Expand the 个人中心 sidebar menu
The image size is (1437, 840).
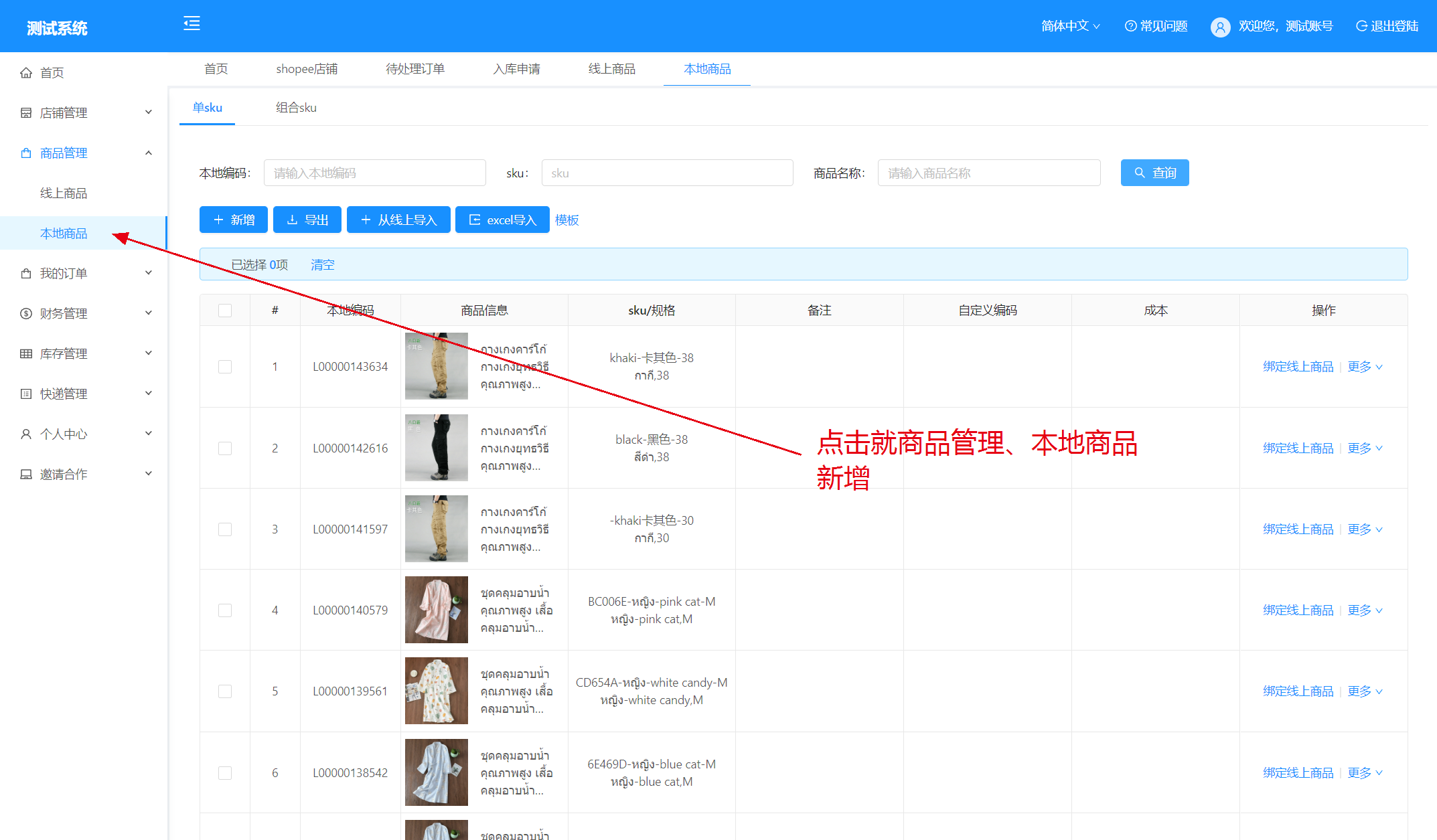click(149, 434)
